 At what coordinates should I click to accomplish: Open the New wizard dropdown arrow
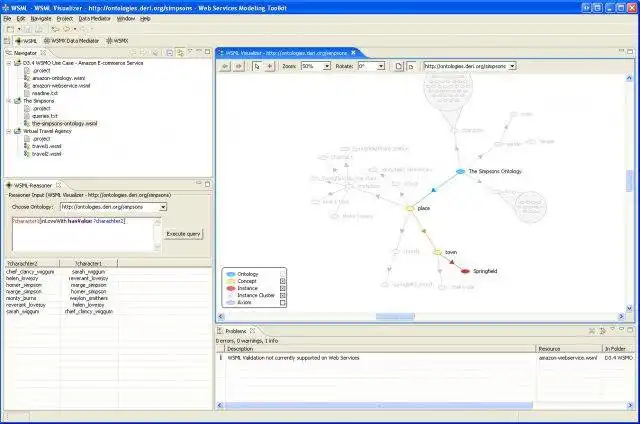click(19, 29)
